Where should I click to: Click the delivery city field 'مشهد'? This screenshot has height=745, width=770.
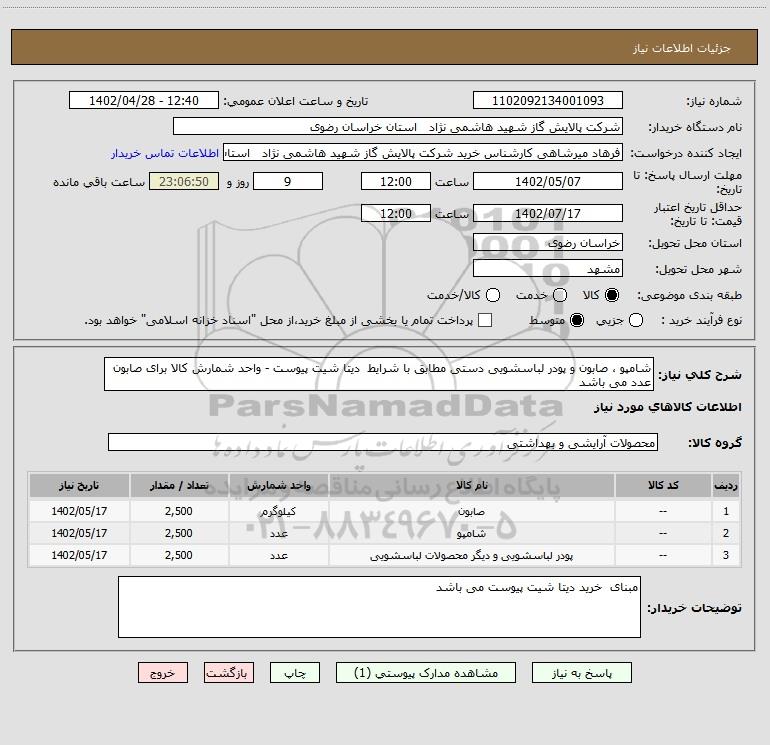(x=547, y=268)
